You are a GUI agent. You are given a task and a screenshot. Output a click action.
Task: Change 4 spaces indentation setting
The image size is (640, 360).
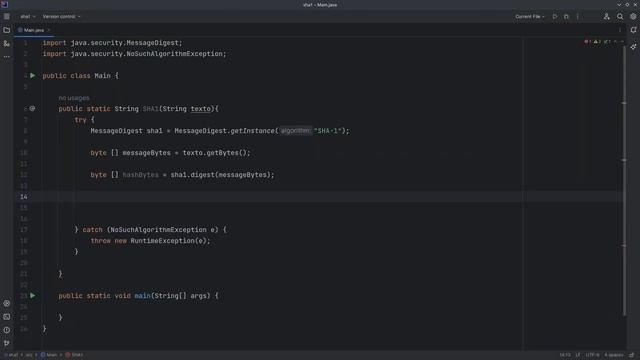coord(614,355)
